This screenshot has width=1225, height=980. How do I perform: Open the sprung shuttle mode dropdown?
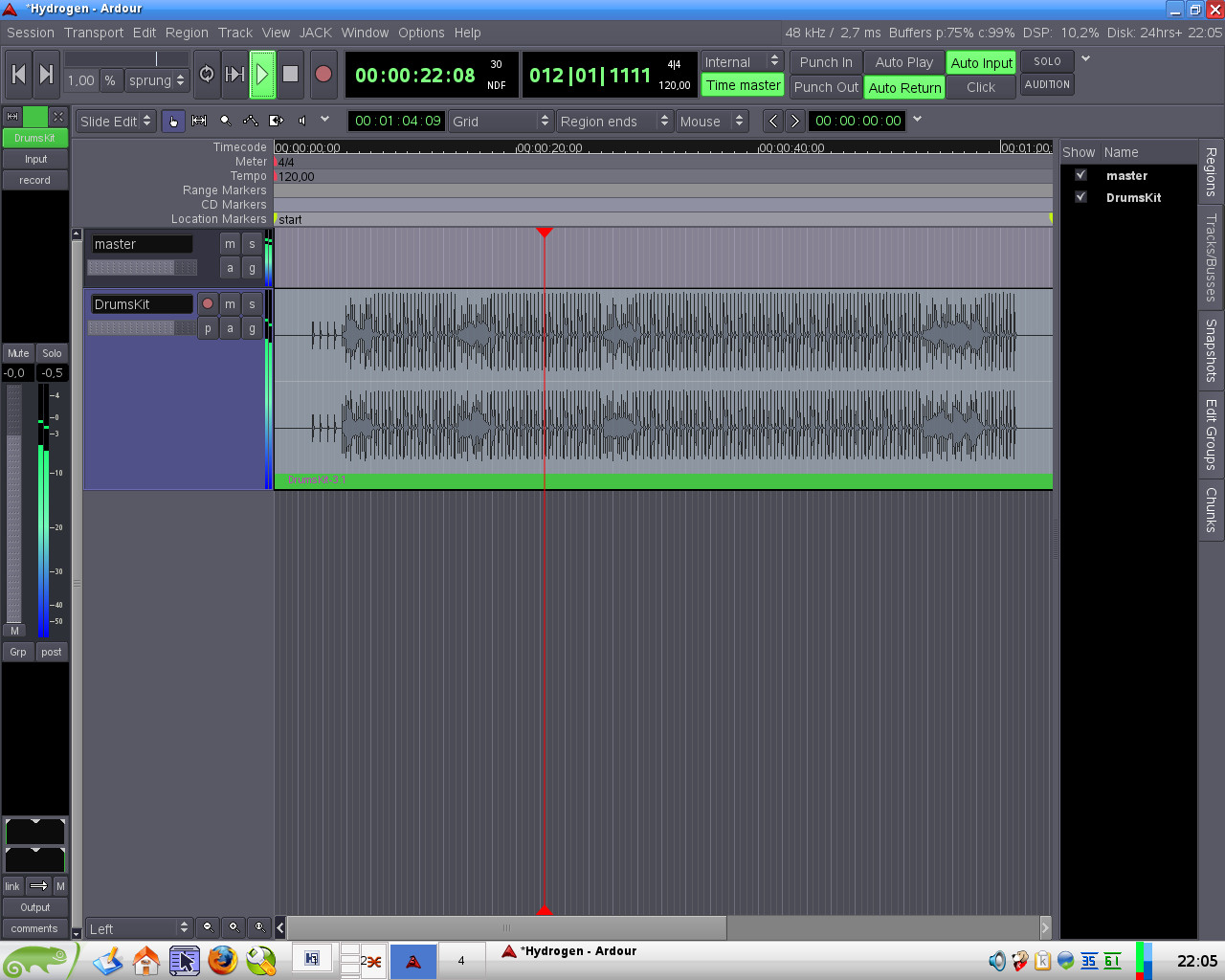pyautogui.click(x=157, y=80)
